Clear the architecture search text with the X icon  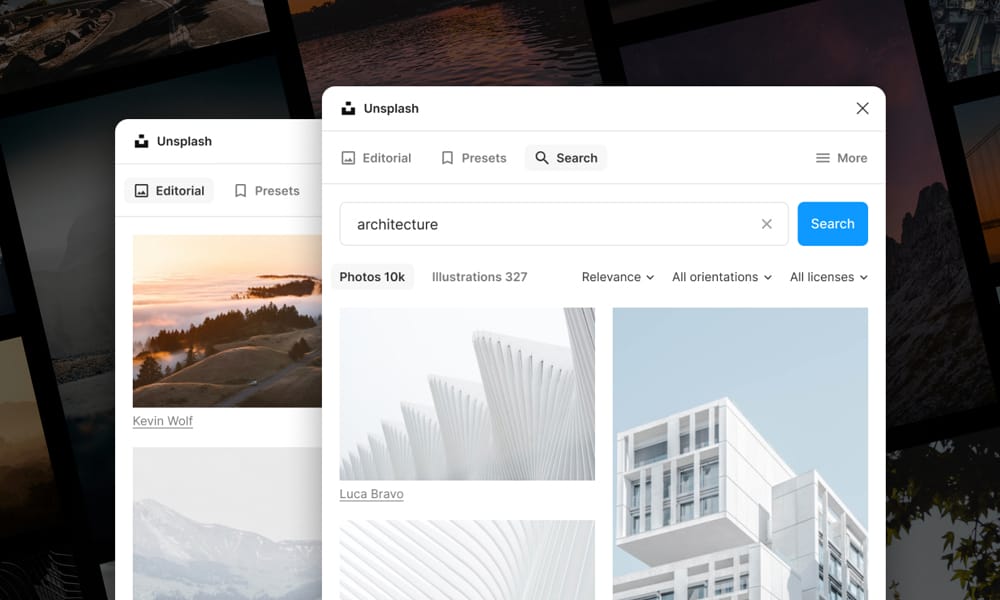tap(766, 224)
